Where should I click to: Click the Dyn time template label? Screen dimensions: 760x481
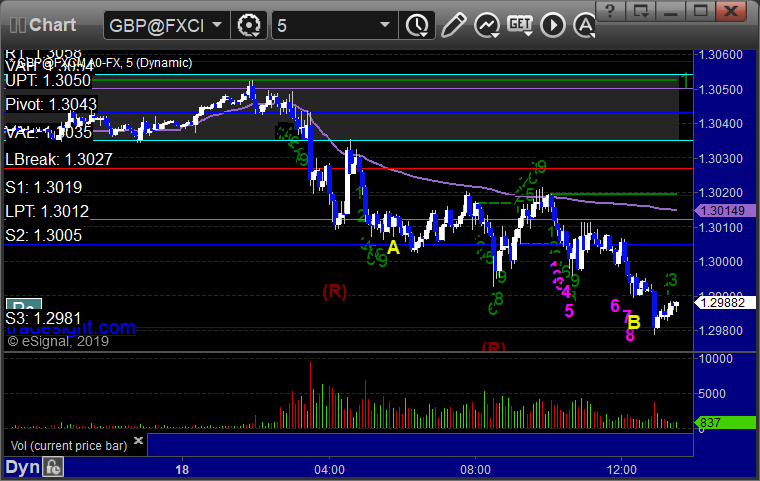click(x=22, y=467)
